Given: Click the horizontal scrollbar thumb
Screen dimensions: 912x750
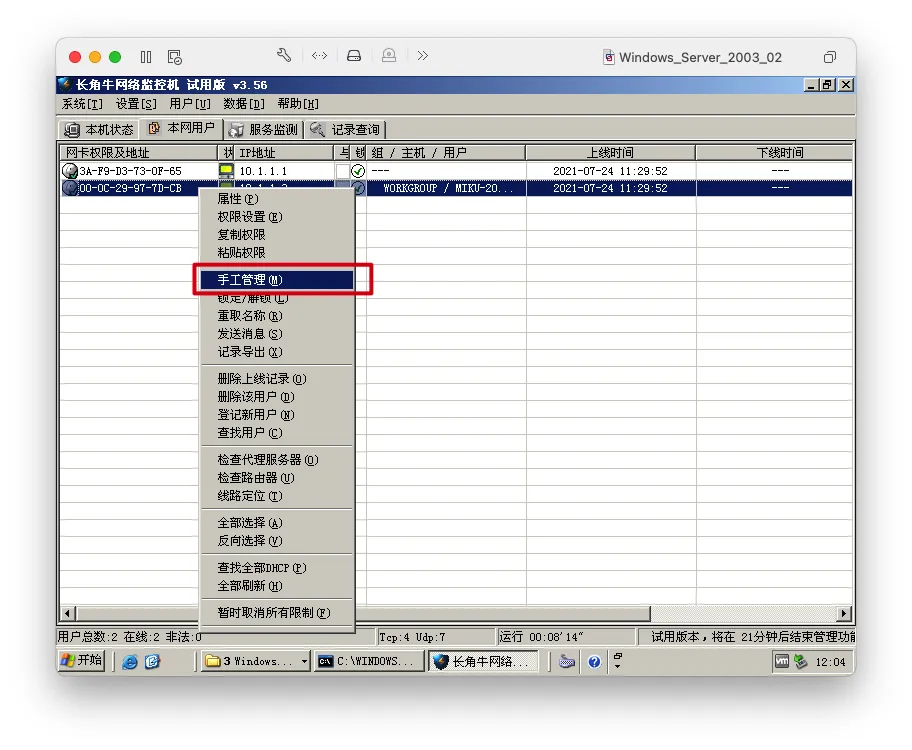Looking at the screenshot, I should [363, 613].
